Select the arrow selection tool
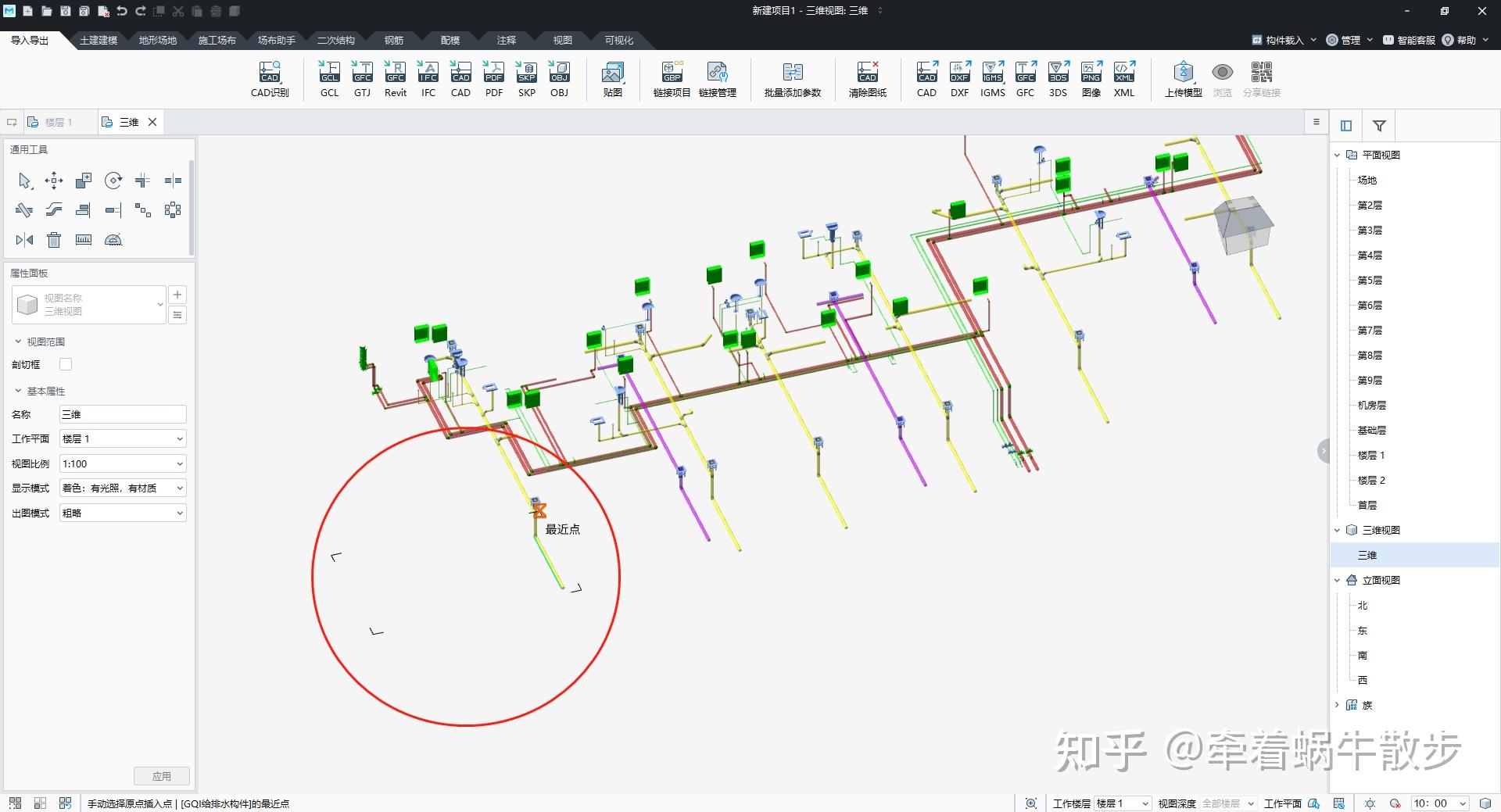Screen dimensions: 1501x812 [x=24, y=181]
